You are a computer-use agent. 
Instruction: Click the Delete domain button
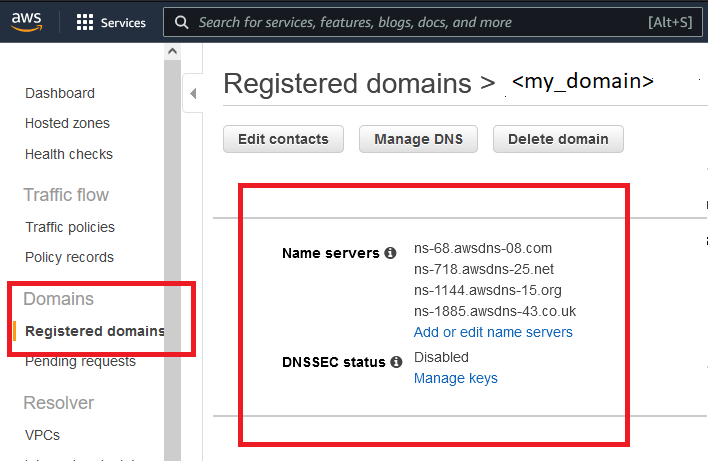(558, 139)
